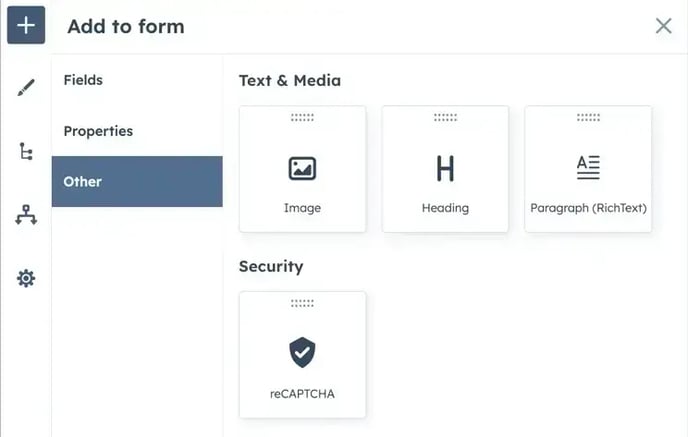Grab the reCAPTCHA card drag handle
This screenshot has height=437, width=688.
click(x=302, y=303)
